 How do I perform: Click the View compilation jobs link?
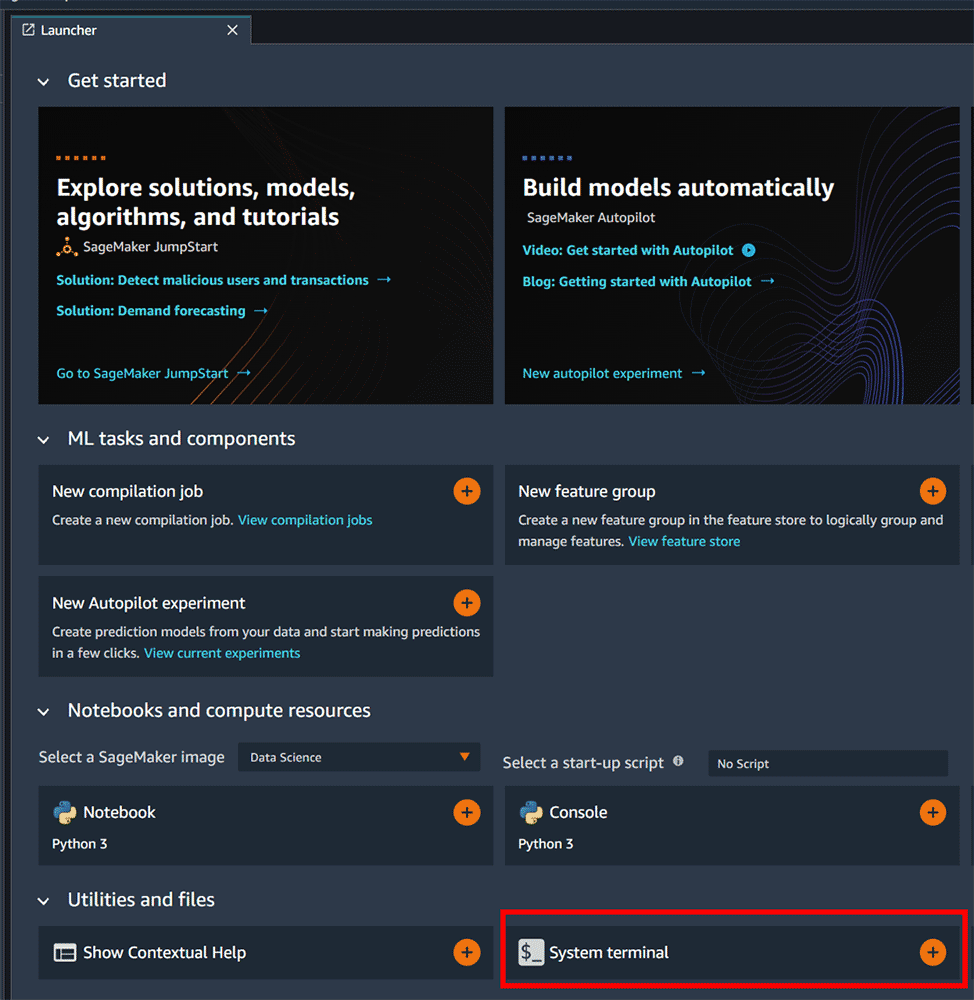point(305,520)
